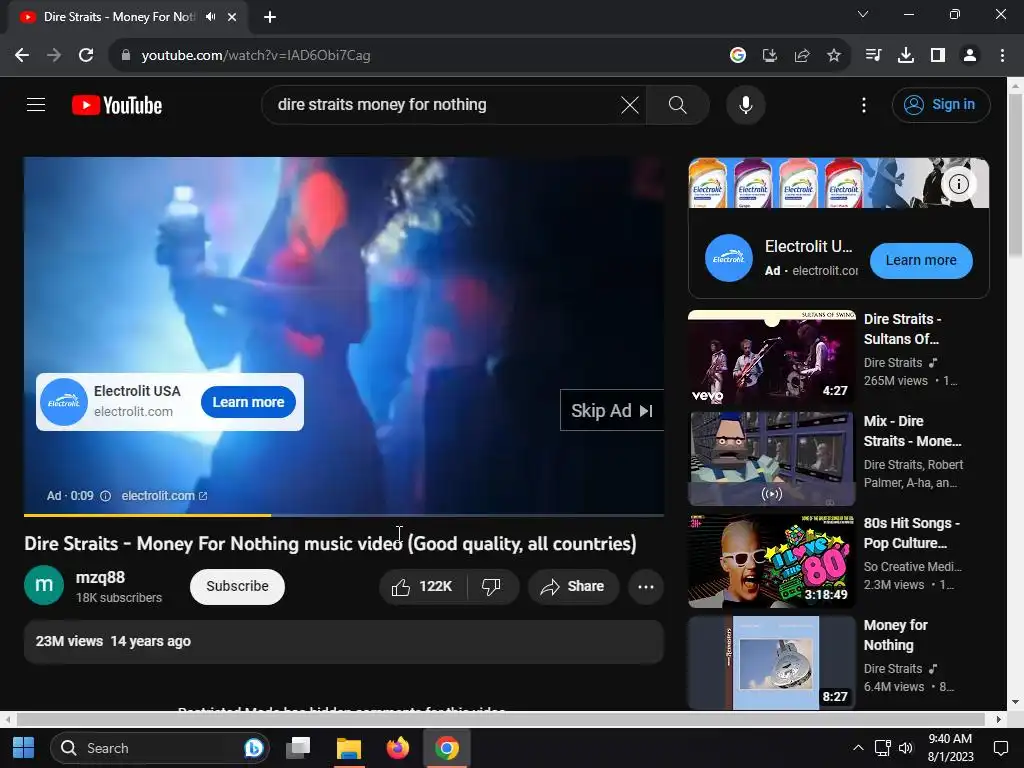Viewport: 1024px width, 768px height.
Task: Click the Sign in button
Action: coord(940,104)
